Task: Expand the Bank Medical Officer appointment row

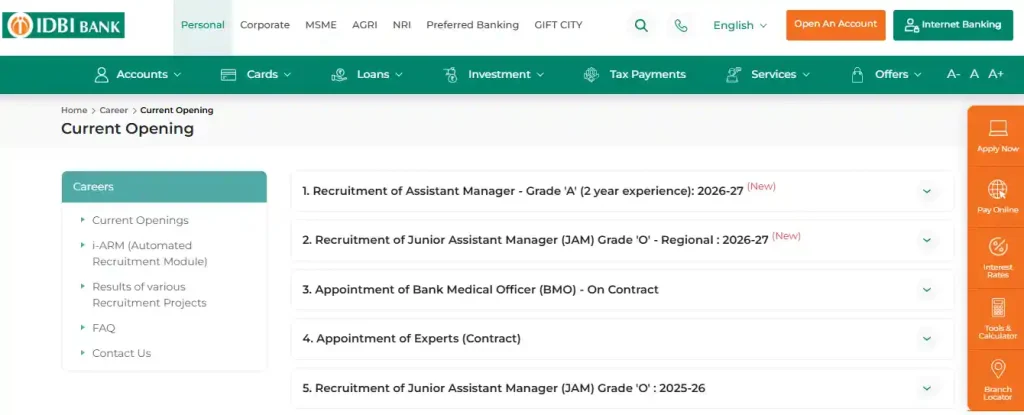Action: tap(926, 290)
